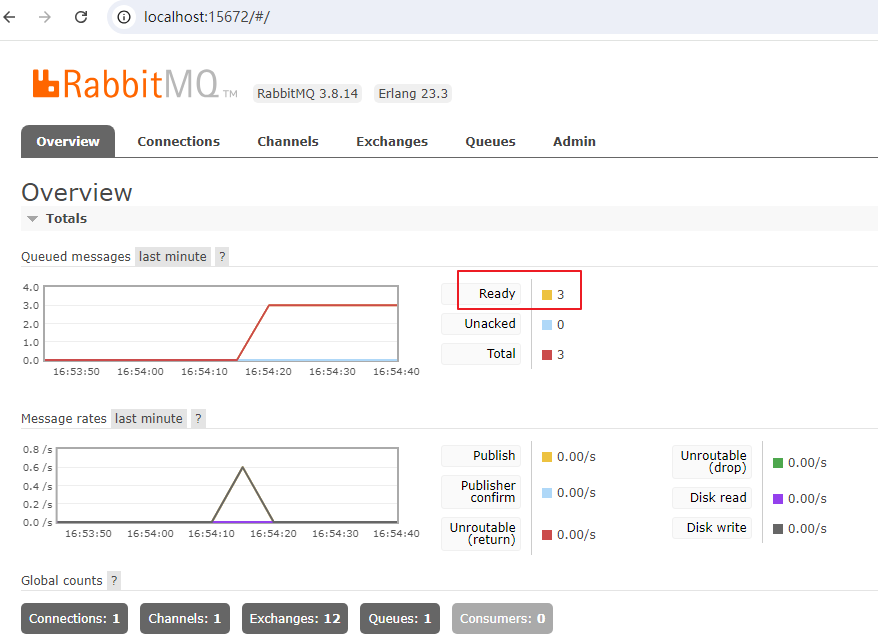Viewport: 878px width, 640px height.
Task: Click the blue Publisher confirm swatch
Action: click(547, 493)
